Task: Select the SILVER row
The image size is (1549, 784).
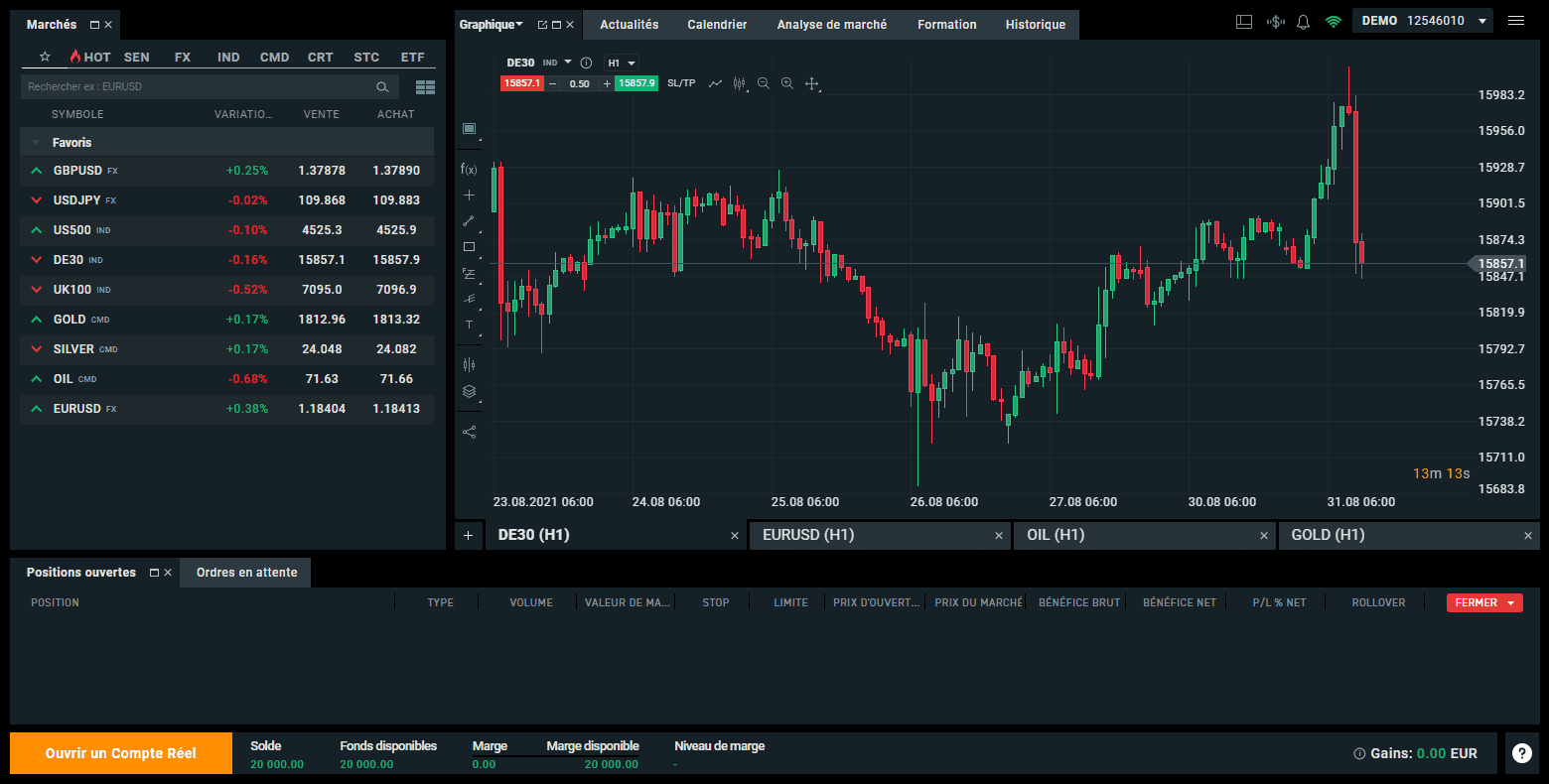Action: (x=226, y=349)
